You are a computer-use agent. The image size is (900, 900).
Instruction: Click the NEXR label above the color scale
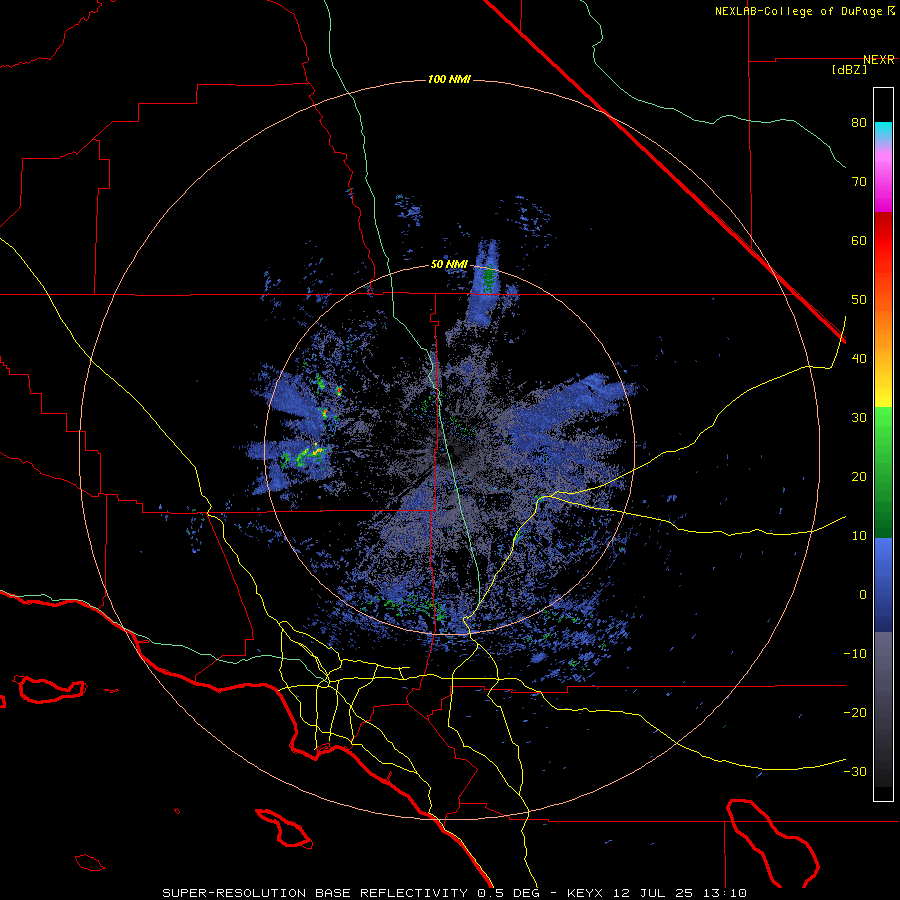pyautogui.click(x=878, y=60)
